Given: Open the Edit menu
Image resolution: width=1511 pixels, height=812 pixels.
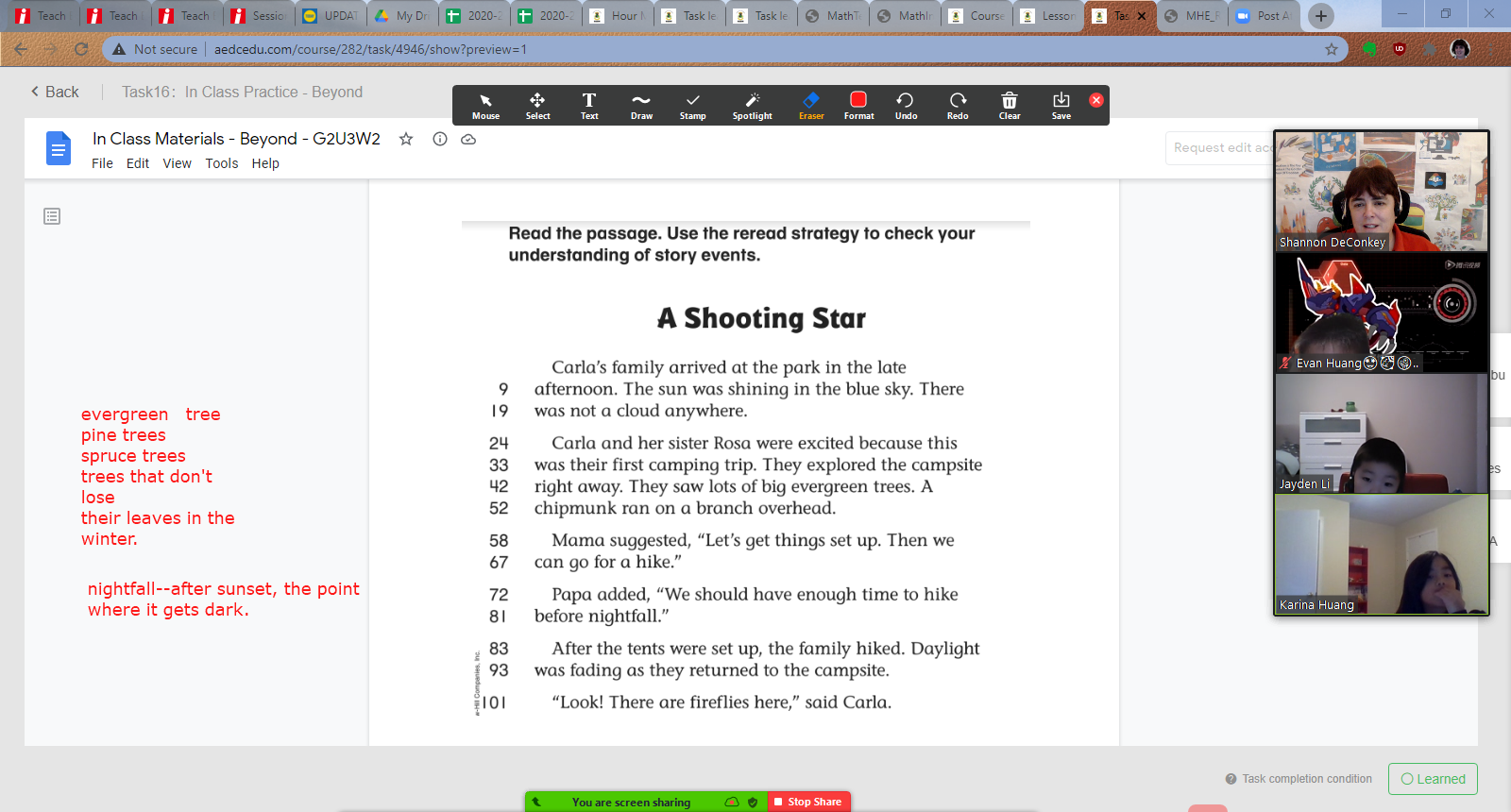Looking at the screenshot, I should click(x=138, y=163).
